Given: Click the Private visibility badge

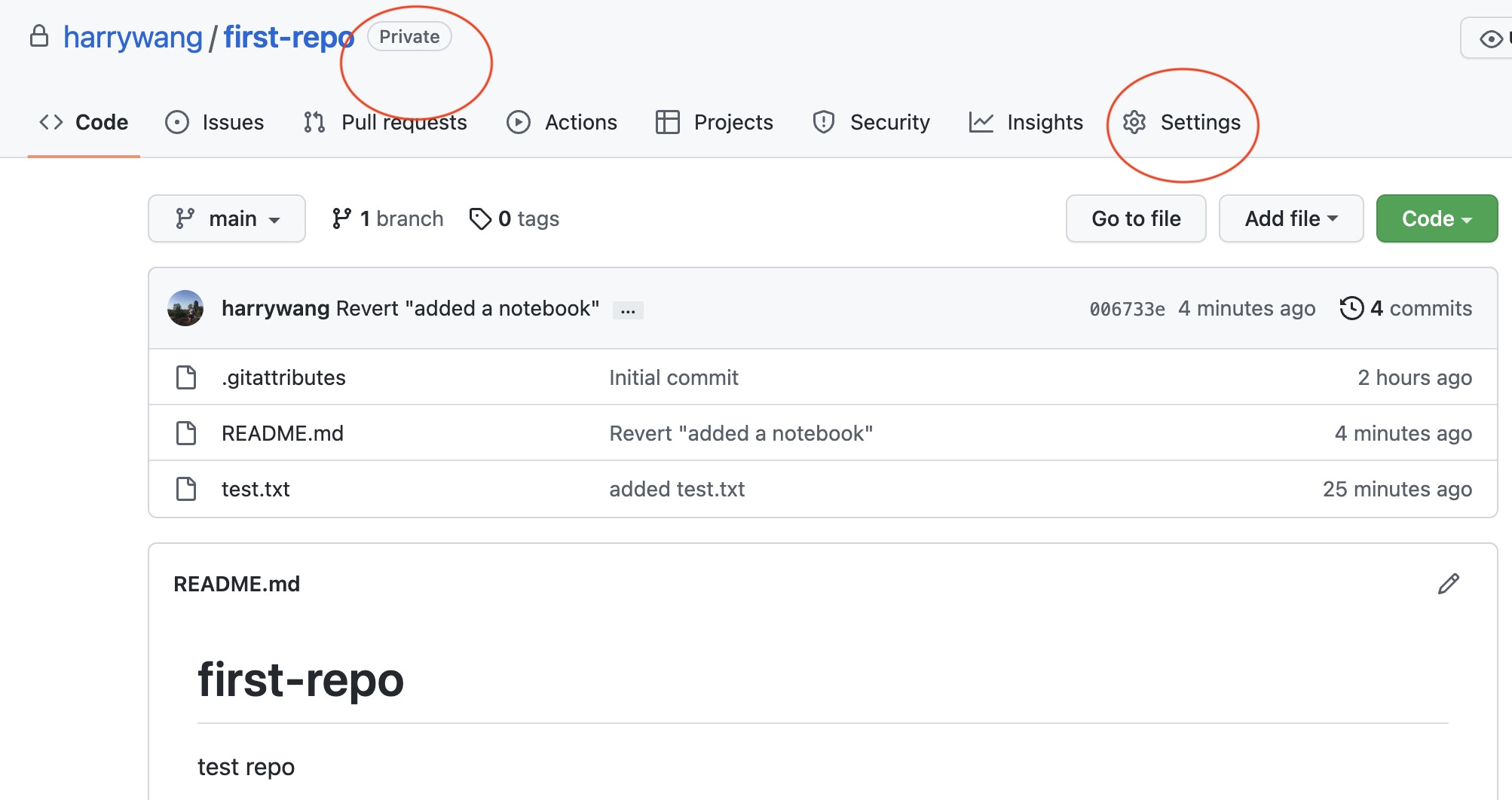Looking at the screenshot, I should pos(409,36).
